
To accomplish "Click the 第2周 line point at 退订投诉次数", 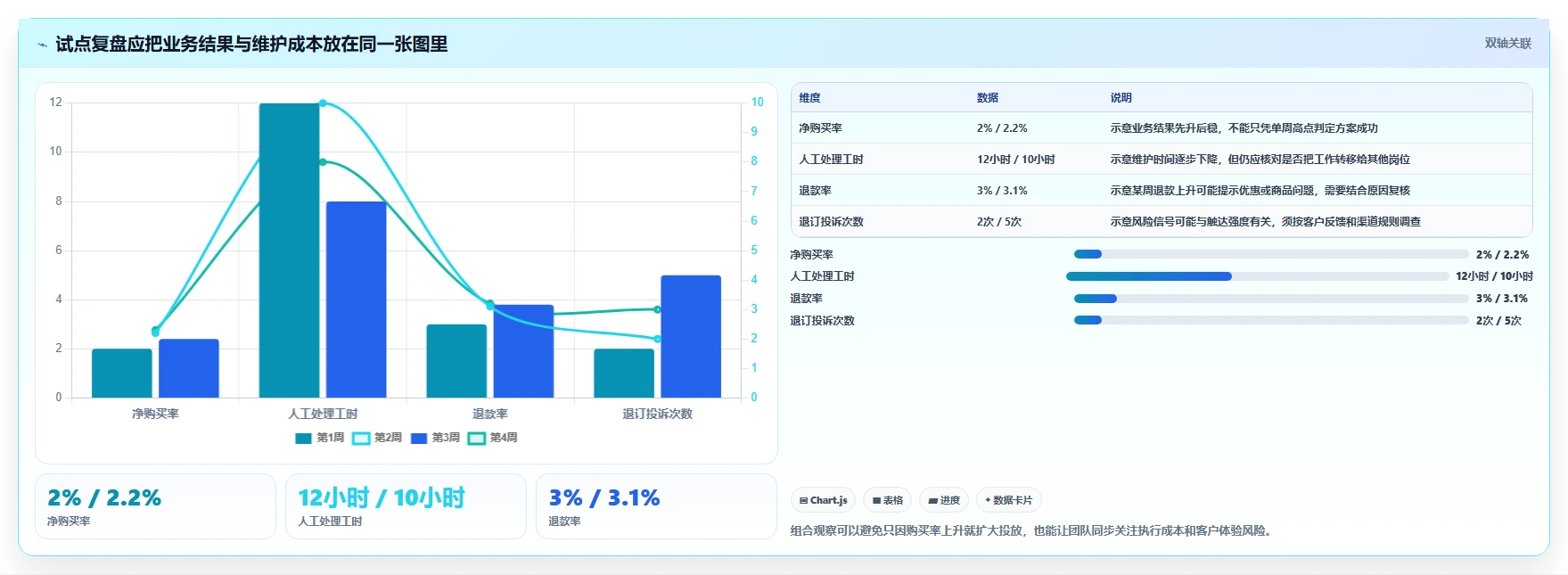I will pyautogui.click(x=657, y=339).
